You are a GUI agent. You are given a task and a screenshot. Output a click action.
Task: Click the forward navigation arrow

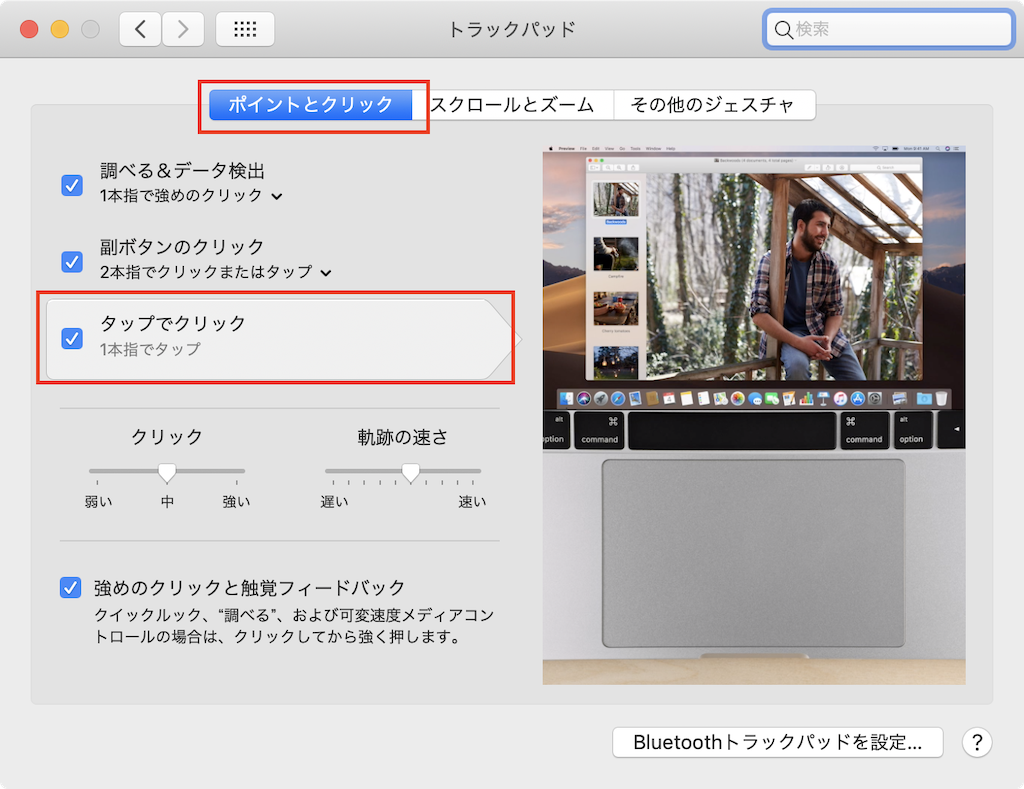coord(183,29)
